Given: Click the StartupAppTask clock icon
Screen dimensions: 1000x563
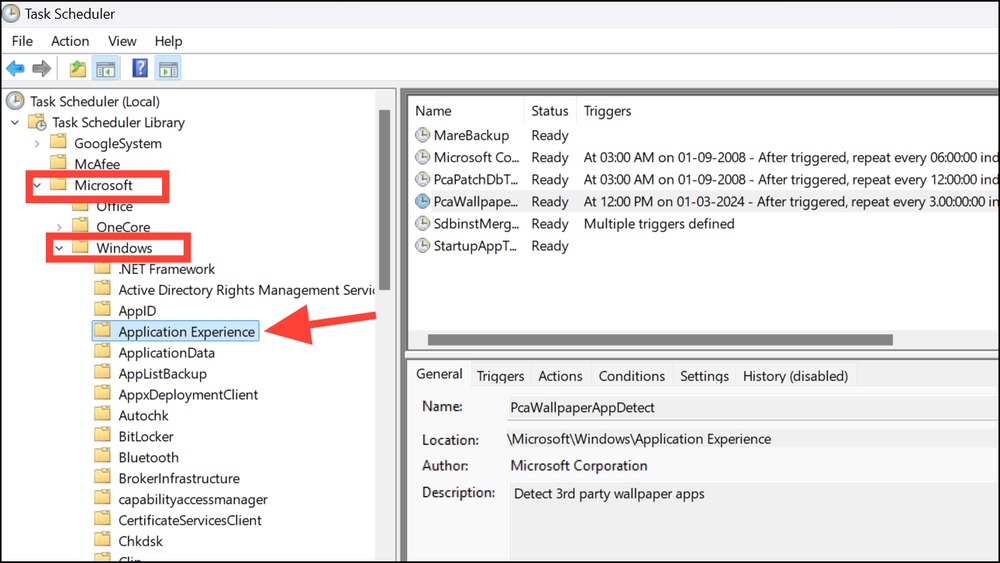Looking at the screenshot, I should [x=422, y=245].
